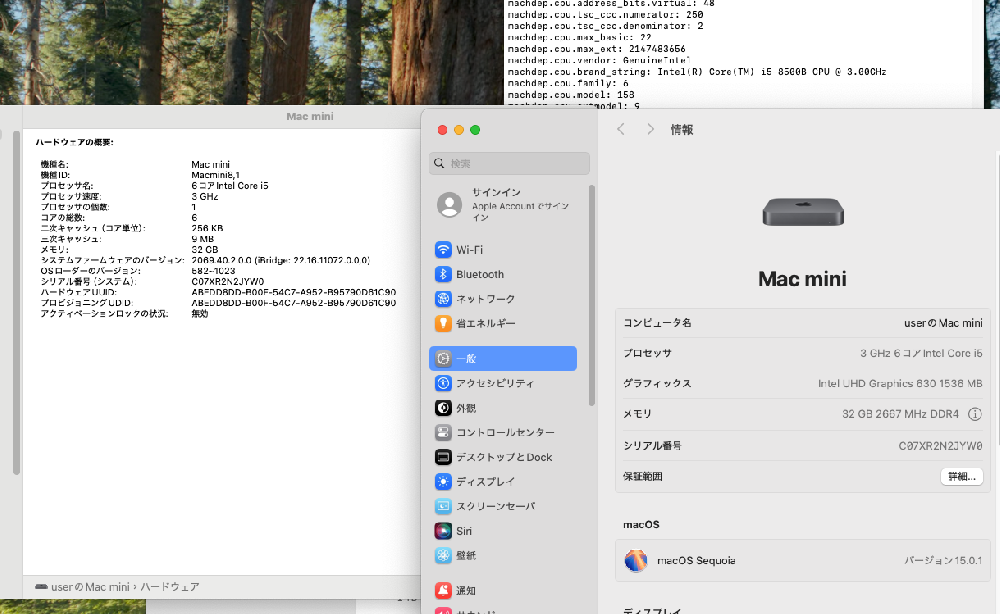Screen dimensions: 1000x614
Task: Click the プロビジョニングUDID value
Action: pyautogui.click(x=293, y=303)
